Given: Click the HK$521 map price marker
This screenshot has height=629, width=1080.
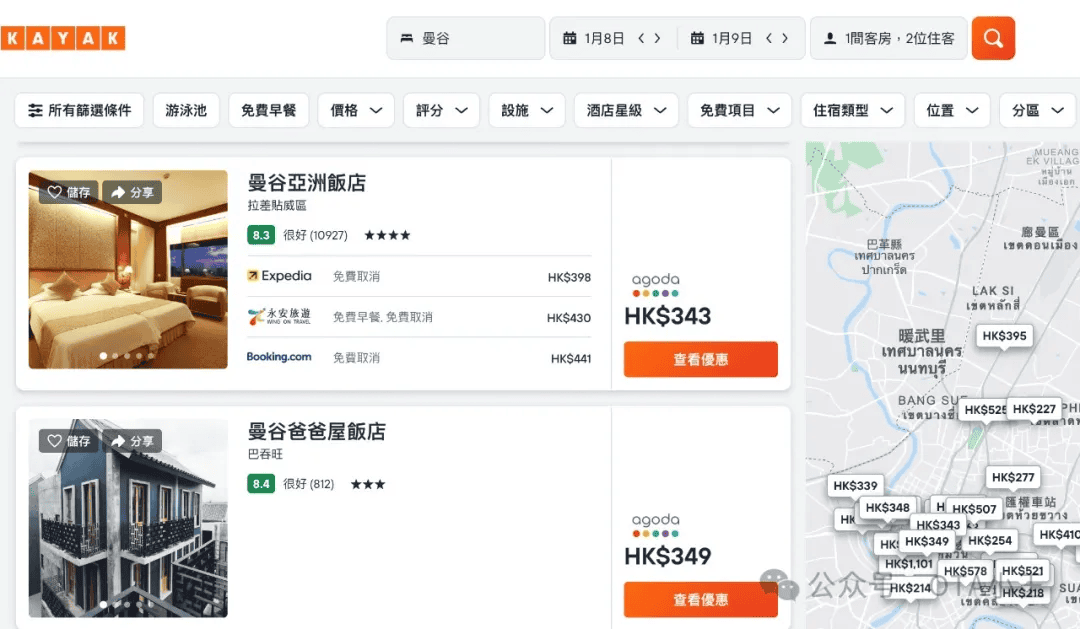Looking at the screenshot, I should click(x=1022, y=571).
